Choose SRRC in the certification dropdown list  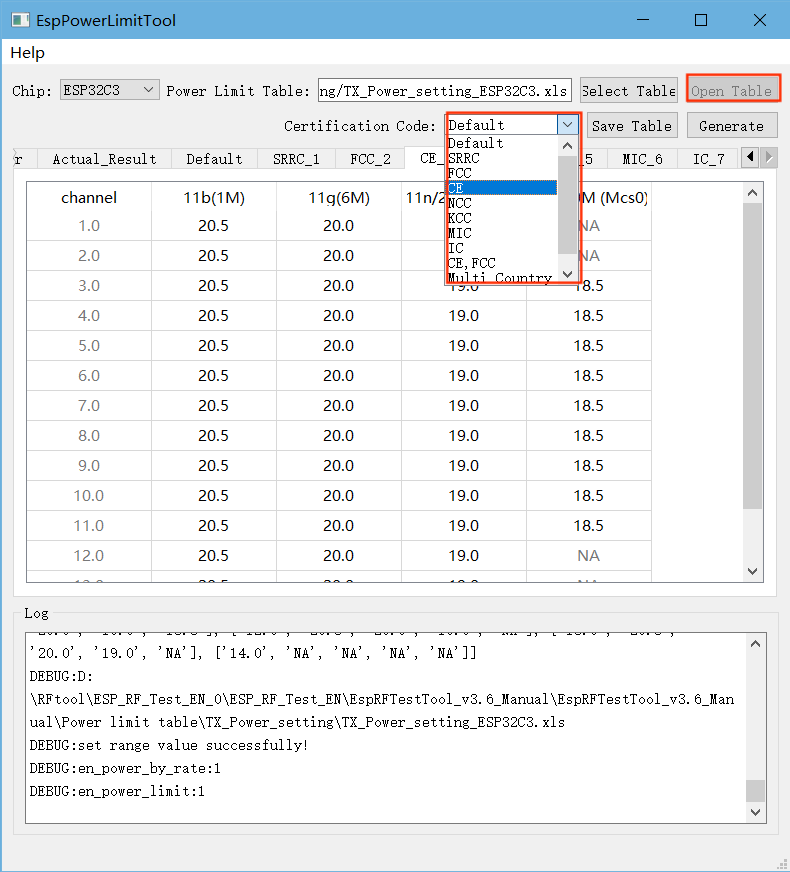coord(501,158)
